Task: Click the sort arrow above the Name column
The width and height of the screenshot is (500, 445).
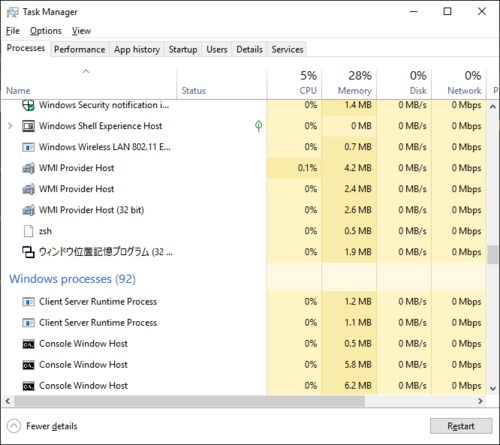Action: tap(86, 71)
